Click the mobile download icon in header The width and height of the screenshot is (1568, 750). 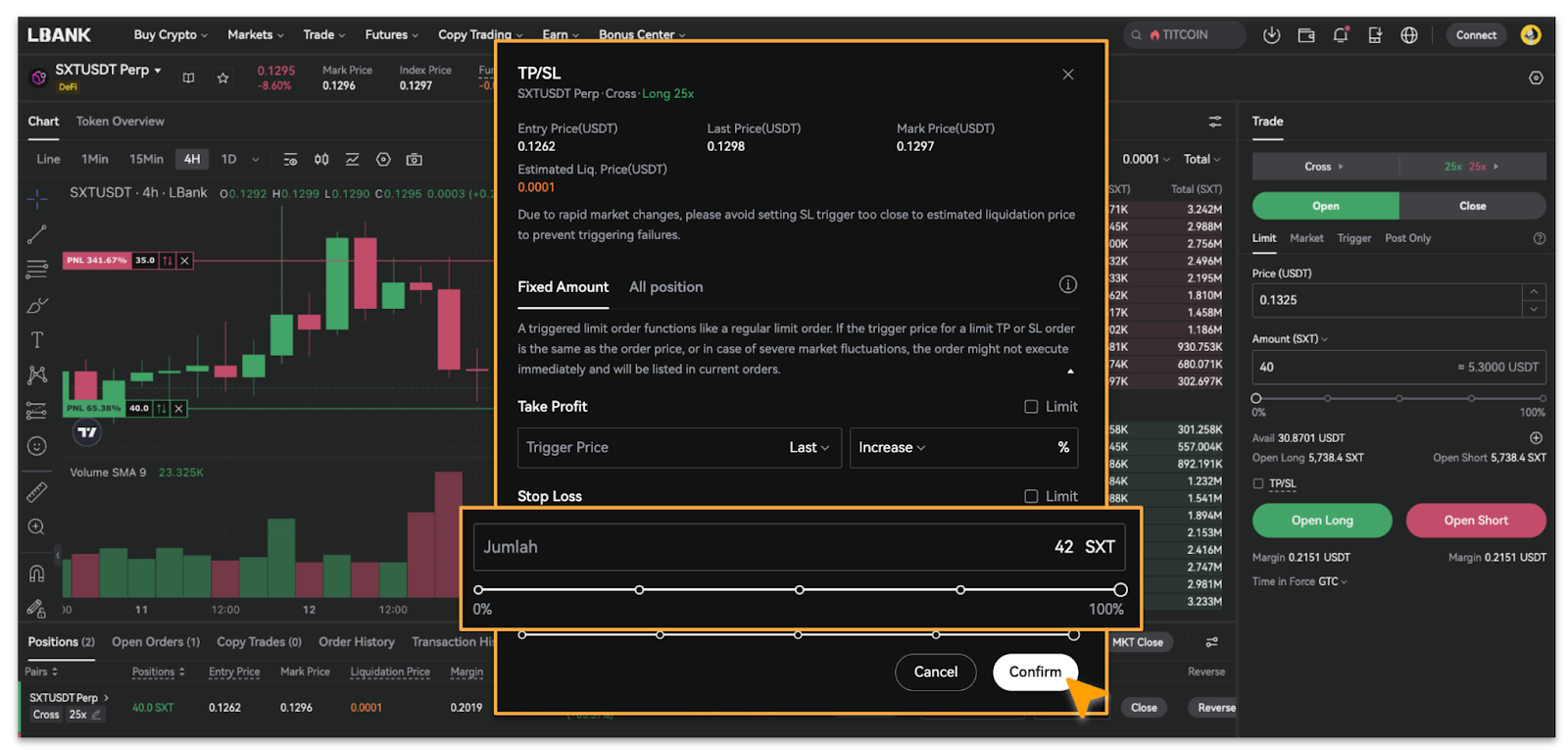tap(1375, 35)
